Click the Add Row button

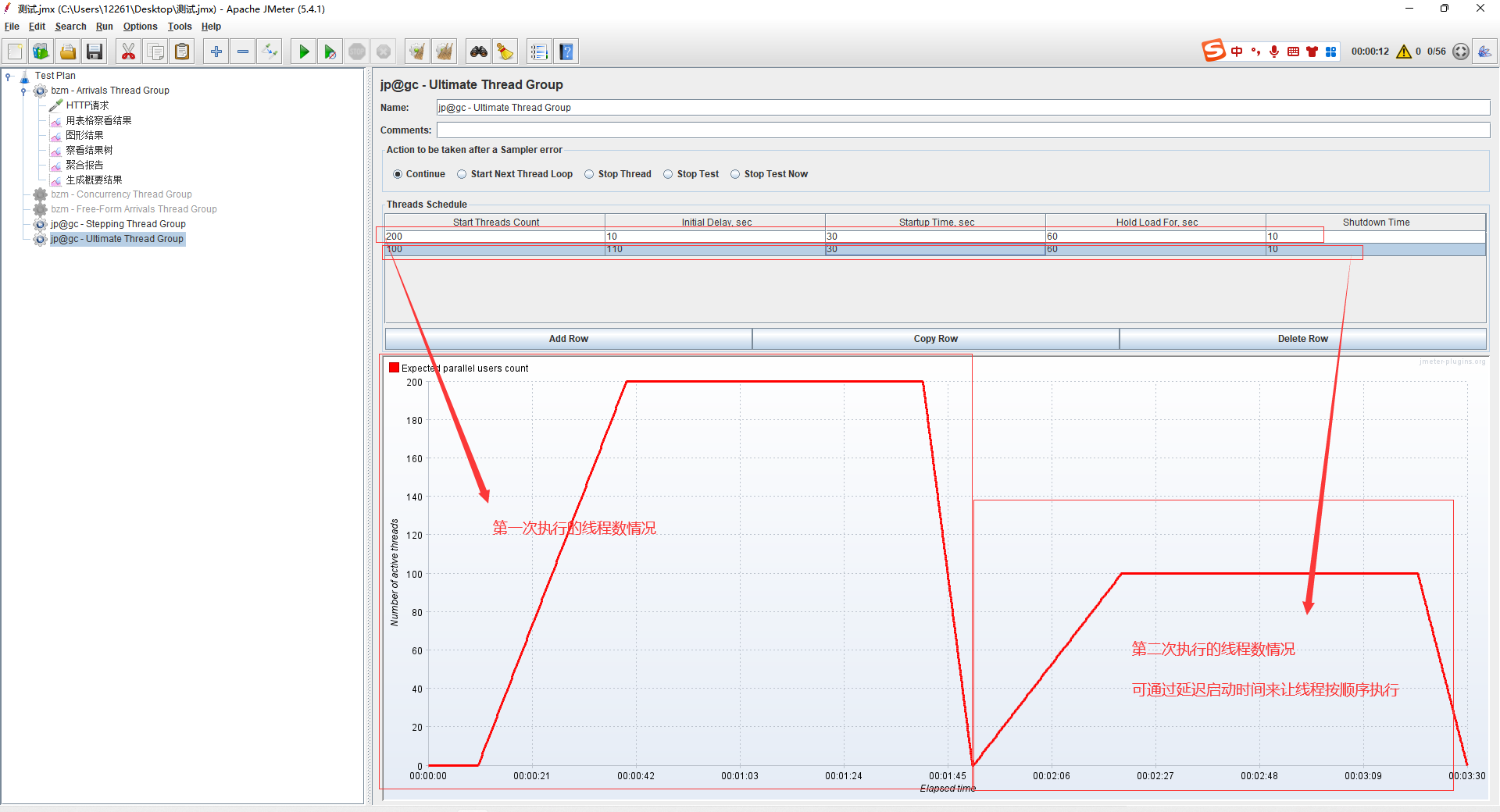(568, 339)
